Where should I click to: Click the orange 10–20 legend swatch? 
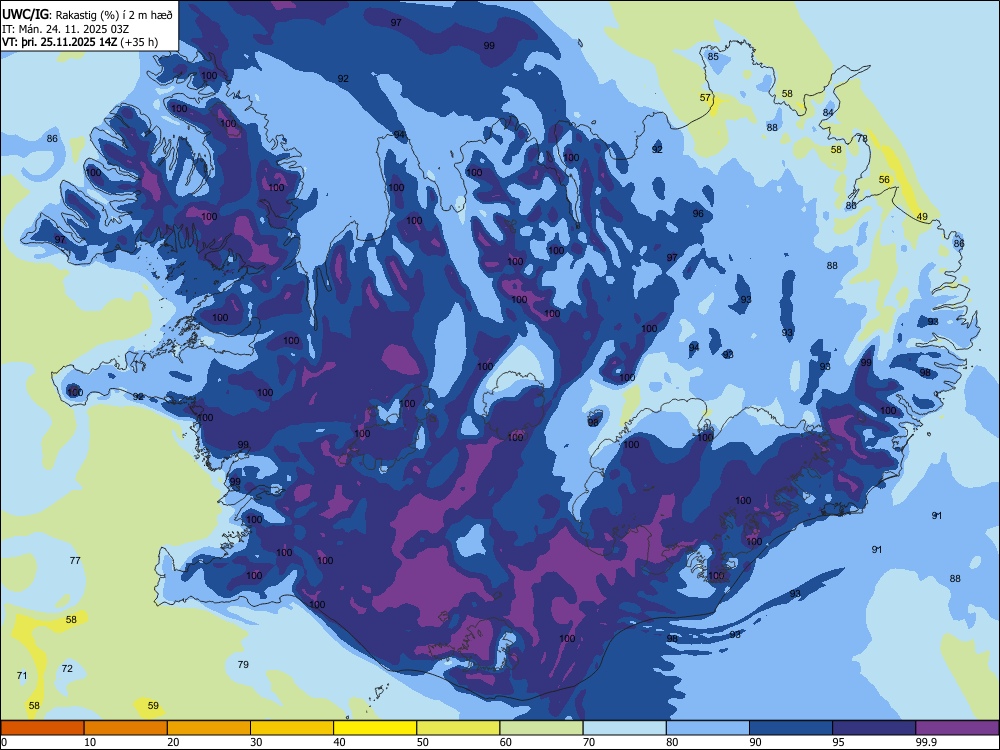click(126, 728)
